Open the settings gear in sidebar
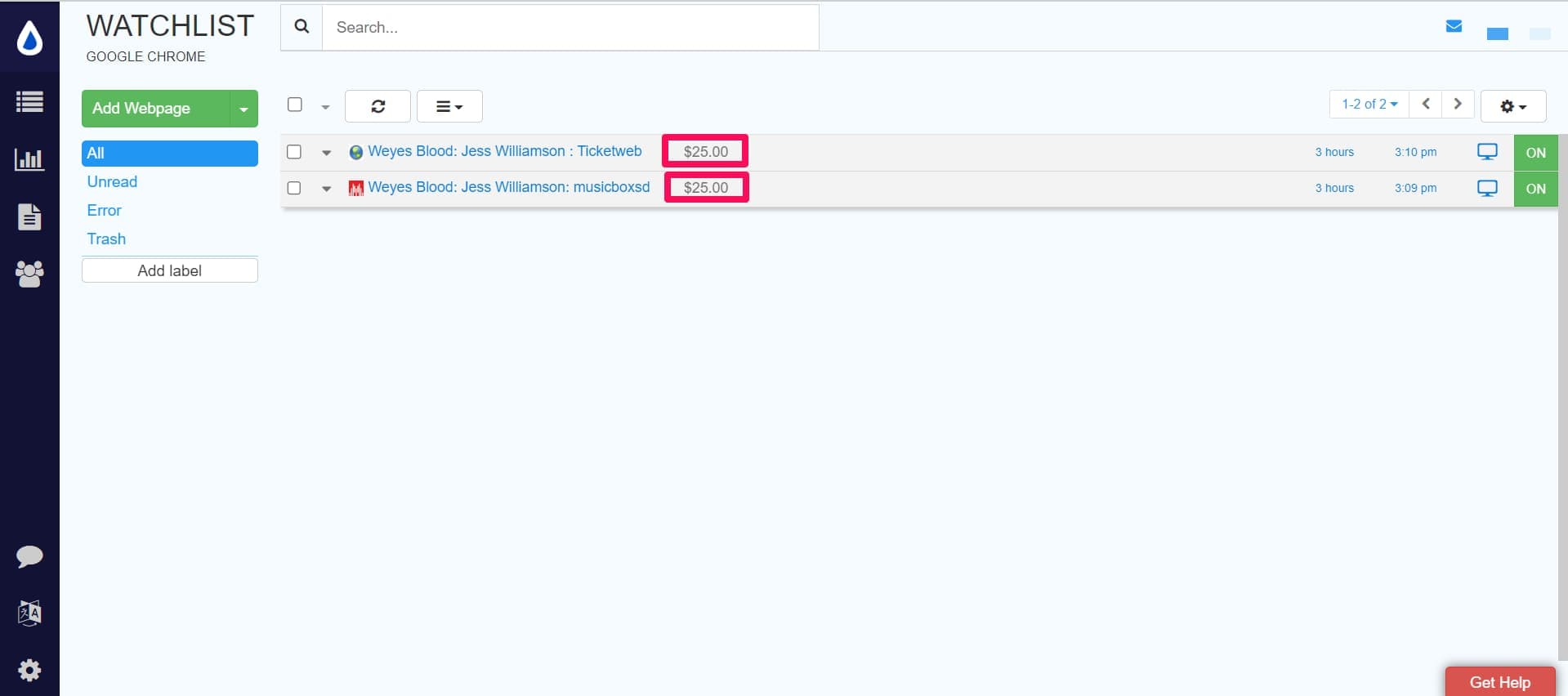 (29, 671)
